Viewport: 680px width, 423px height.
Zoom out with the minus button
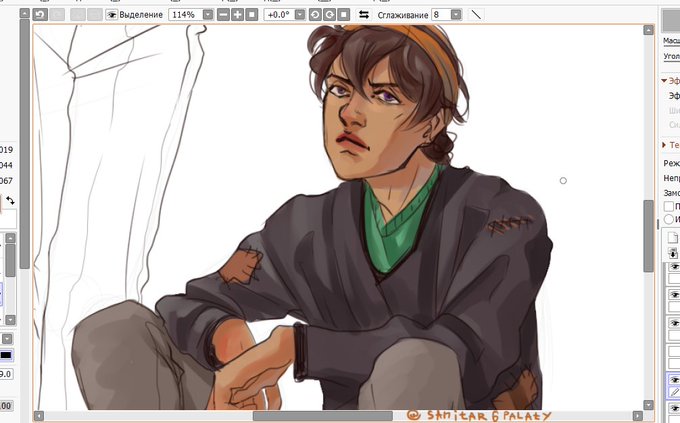pyautogui.click(x=223, y=15)
